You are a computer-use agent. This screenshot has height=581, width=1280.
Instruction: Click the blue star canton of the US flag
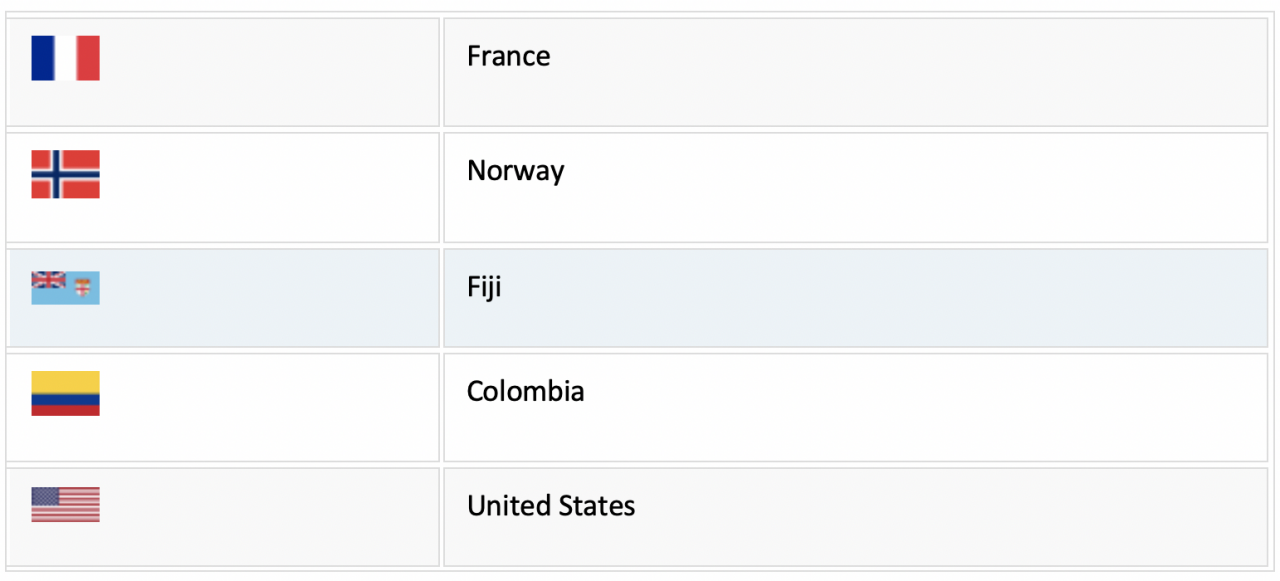pos(45,496)
